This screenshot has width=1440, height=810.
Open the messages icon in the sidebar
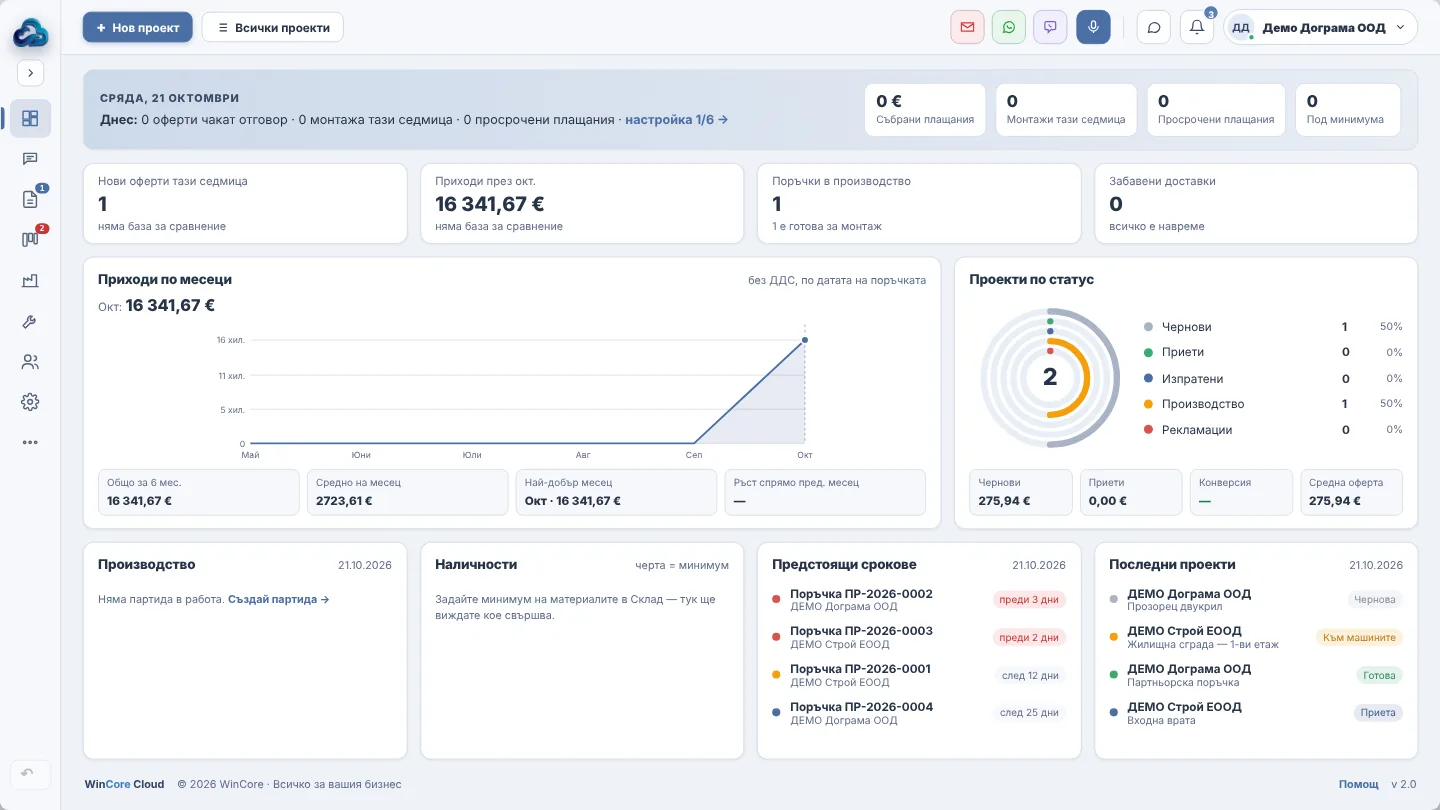[30, 159]
